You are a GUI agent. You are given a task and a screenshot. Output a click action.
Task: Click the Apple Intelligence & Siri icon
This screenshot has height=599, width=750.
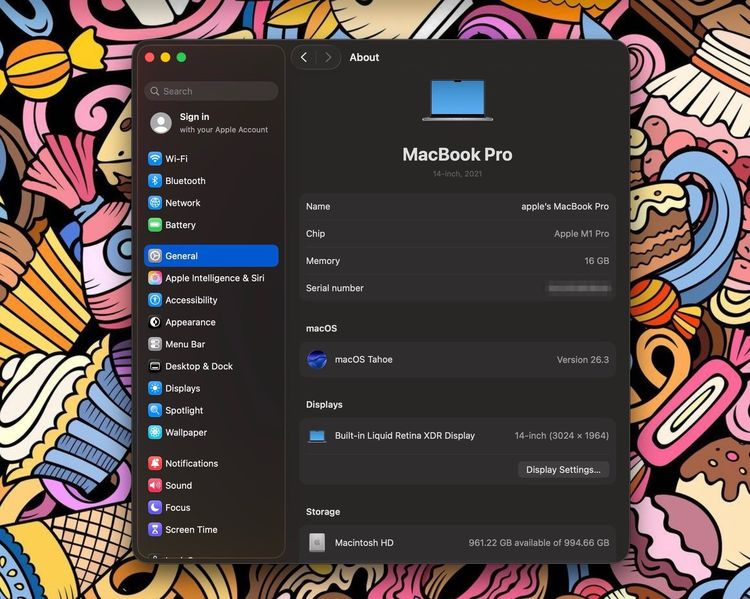[x=154, y=277]
